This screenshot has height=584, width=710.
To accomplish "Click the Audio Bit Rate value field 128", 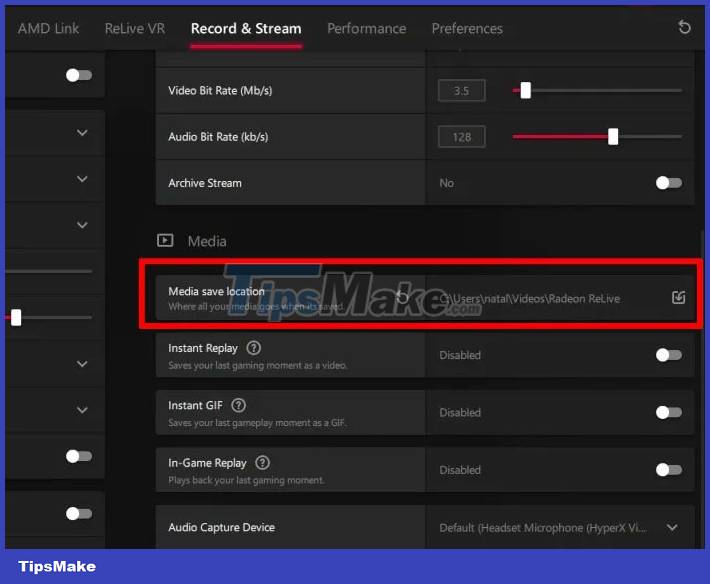I will 461,137.
